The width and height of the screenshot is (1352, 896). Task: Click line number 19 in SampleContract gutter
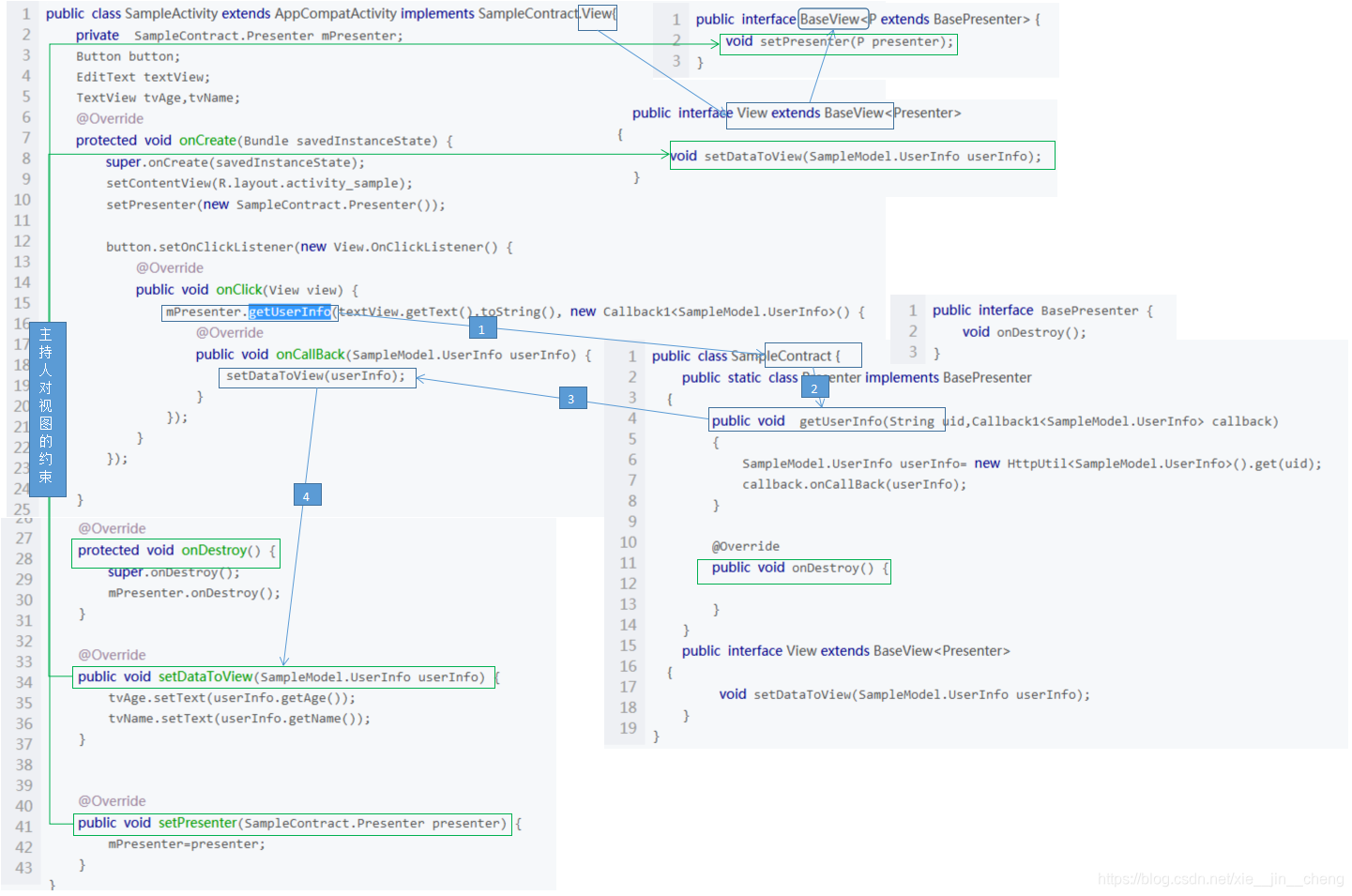click(x=628, y=728)
